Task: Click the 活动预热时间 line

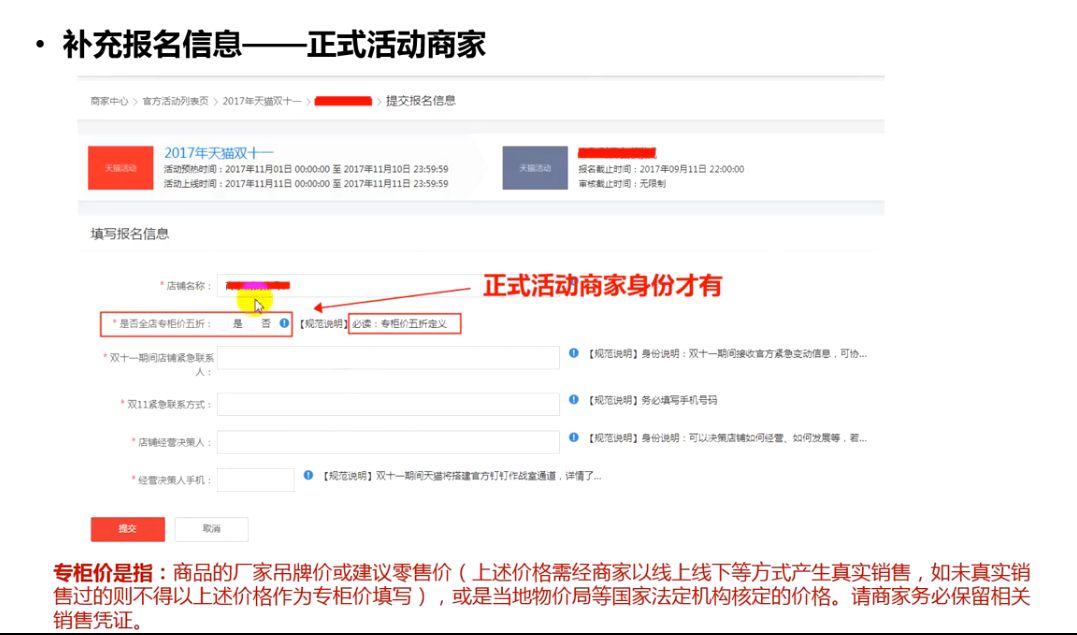Action: [x=306, y=169]
